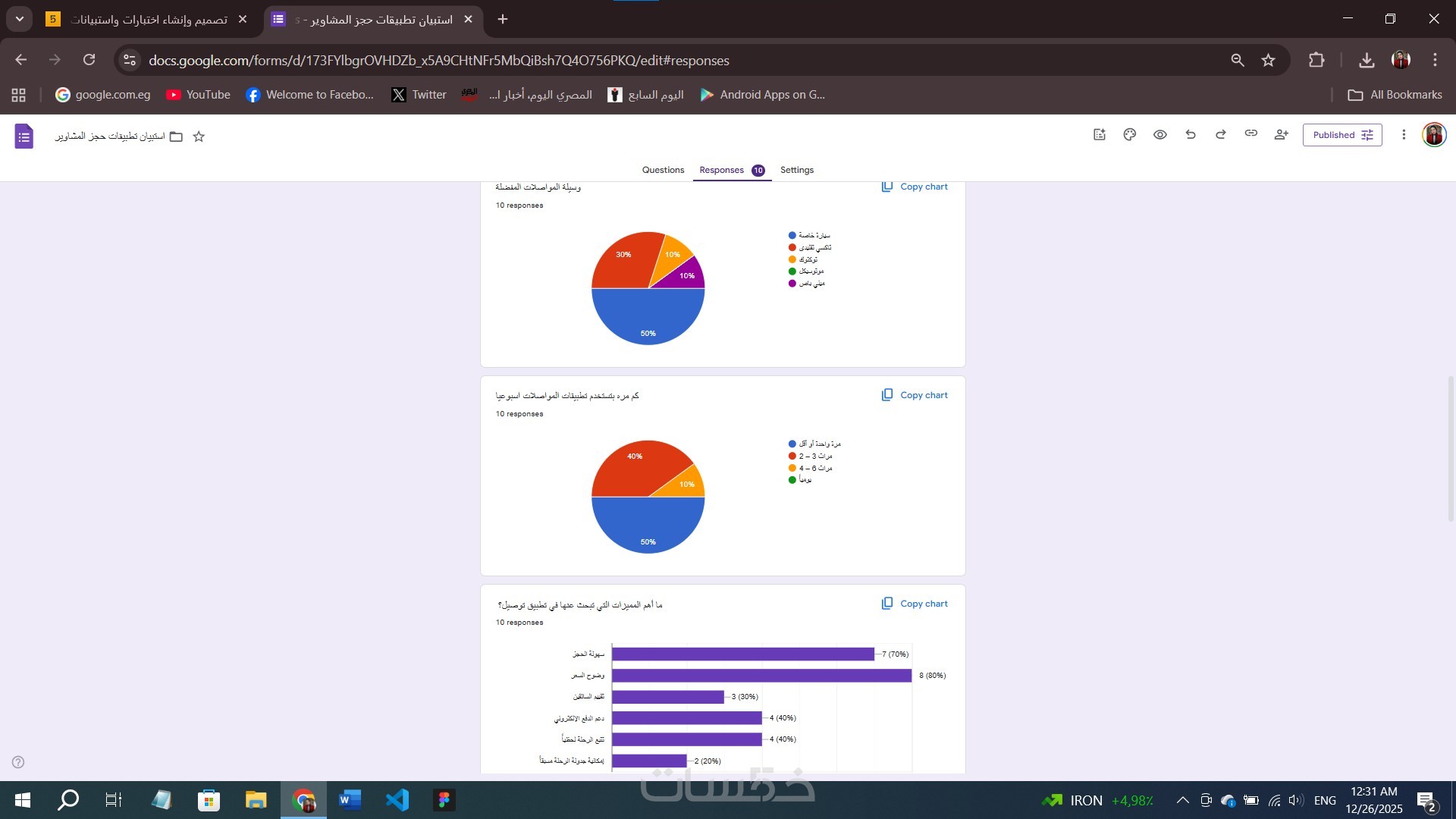Viewport: 1456px width, 819px height.
Task: Click blue 50% slice of weekly usage pie
Action: coord(648,527)
